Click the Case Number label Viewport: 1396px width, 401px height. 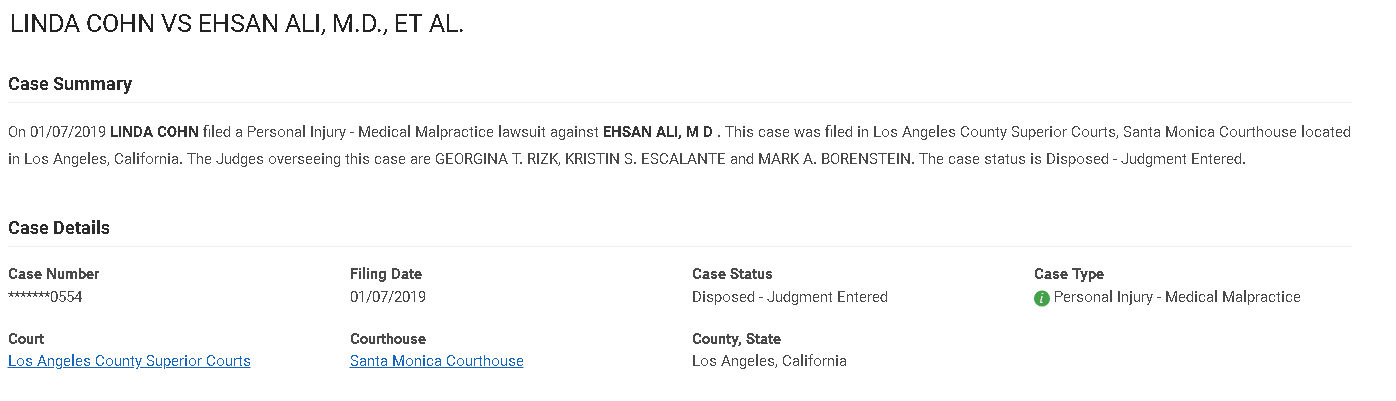point(54,274)
